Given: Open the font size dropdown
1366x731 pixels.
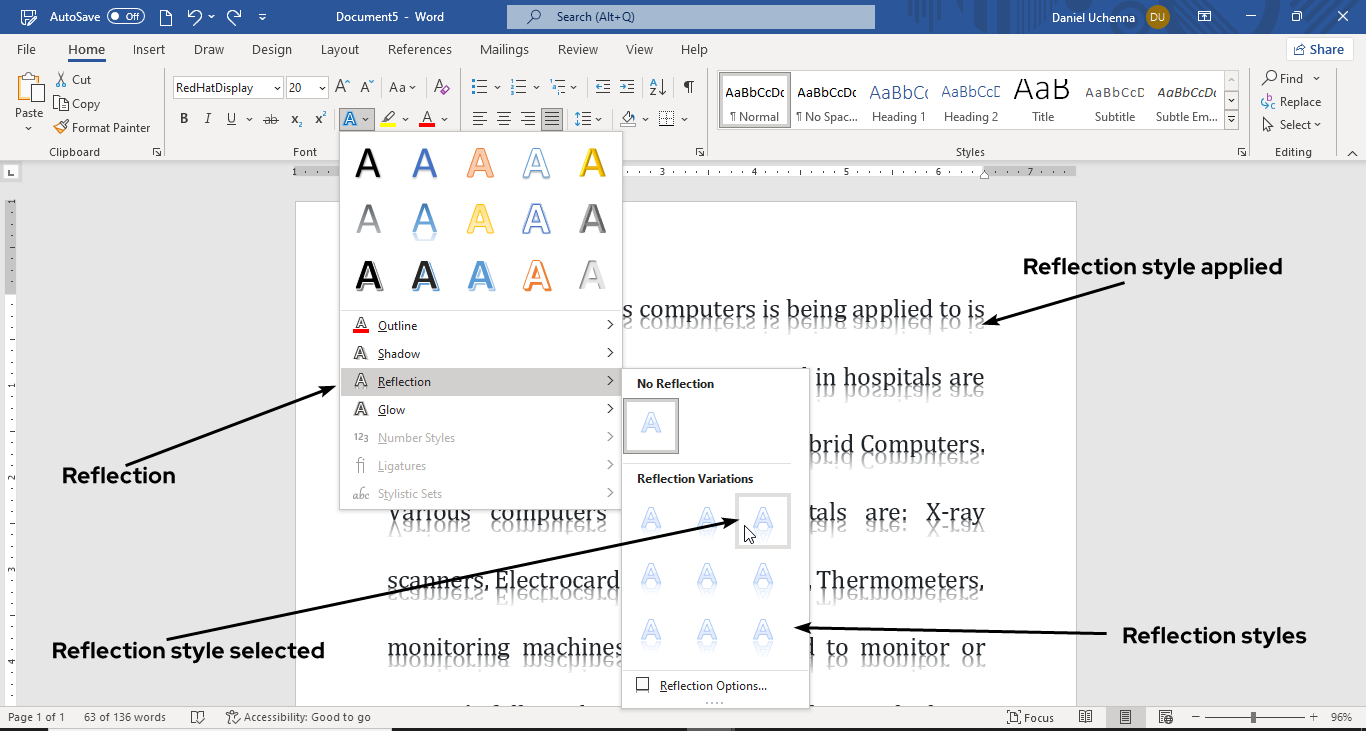Looking at the screenshot, I should click(x=322, y=88).
